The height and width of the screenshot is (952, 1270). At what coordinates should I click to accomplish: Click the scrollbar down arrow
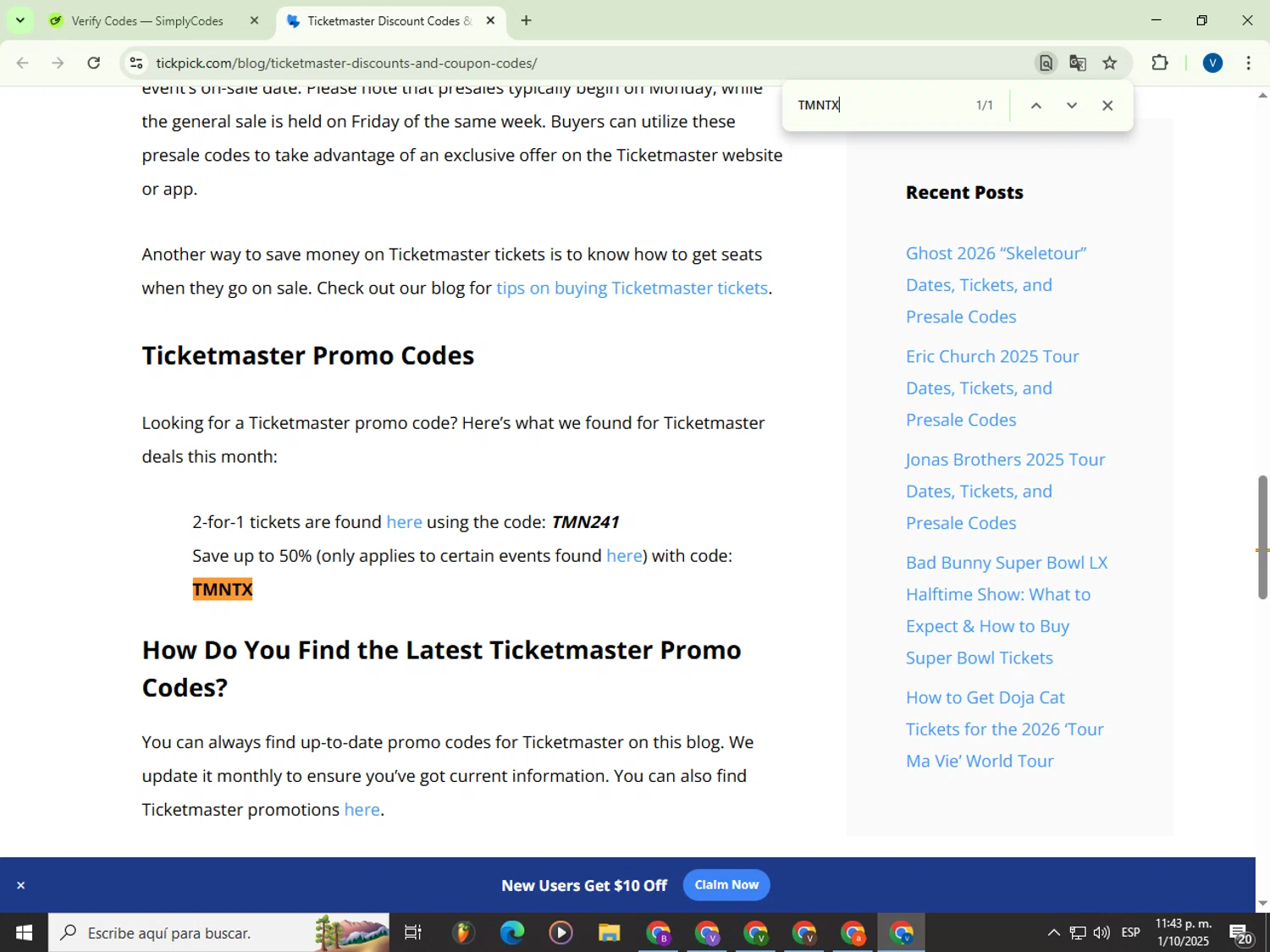(1262, 904)
